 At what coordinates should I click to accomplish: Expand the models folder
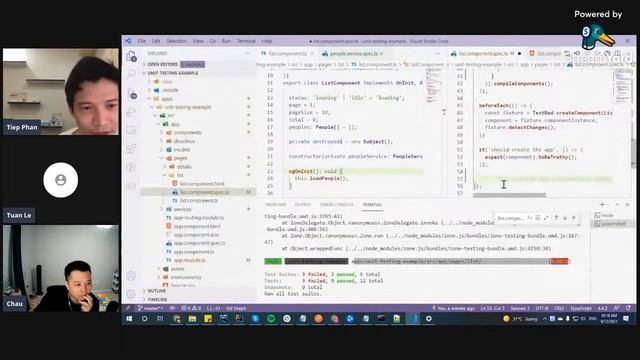click(182, 150)
